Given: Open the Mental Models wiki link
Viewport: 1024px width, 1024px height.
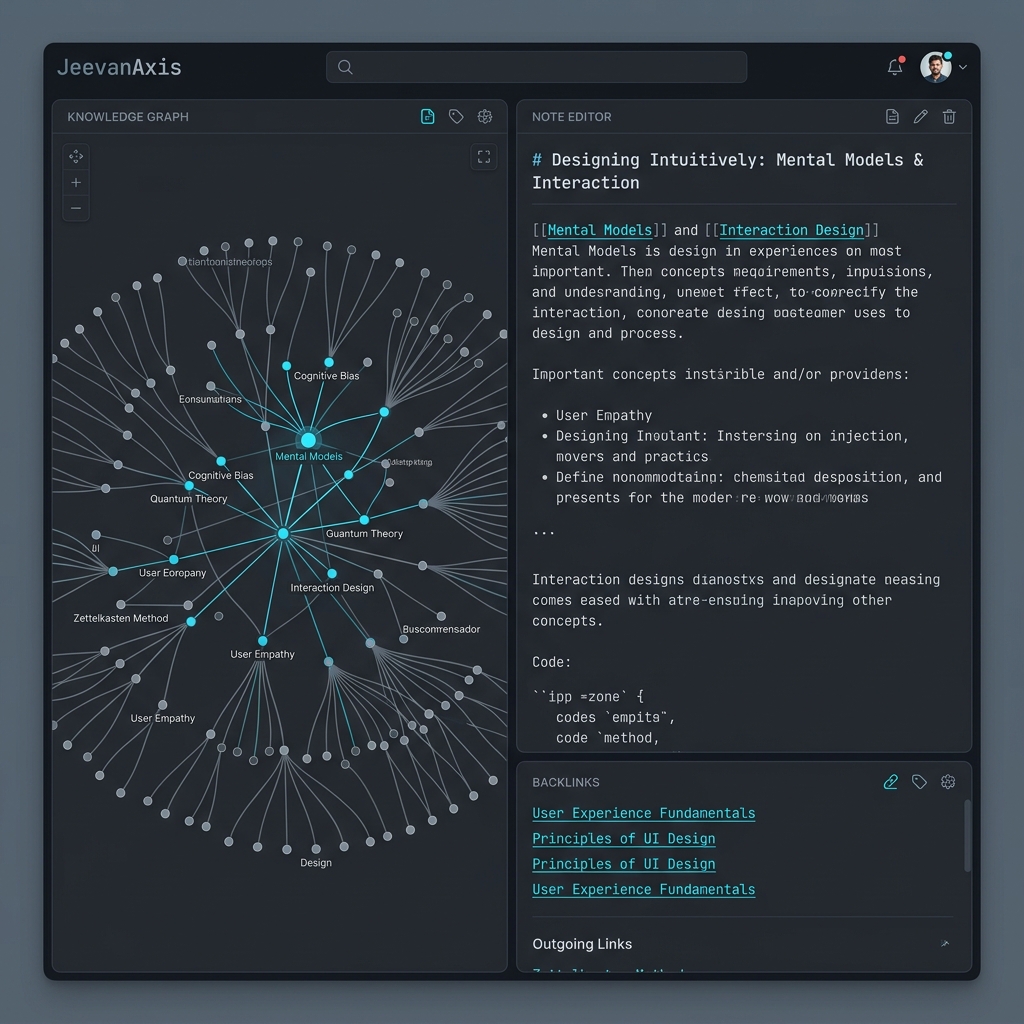Looking at the screenshot, I should click(x=600, y=230).
